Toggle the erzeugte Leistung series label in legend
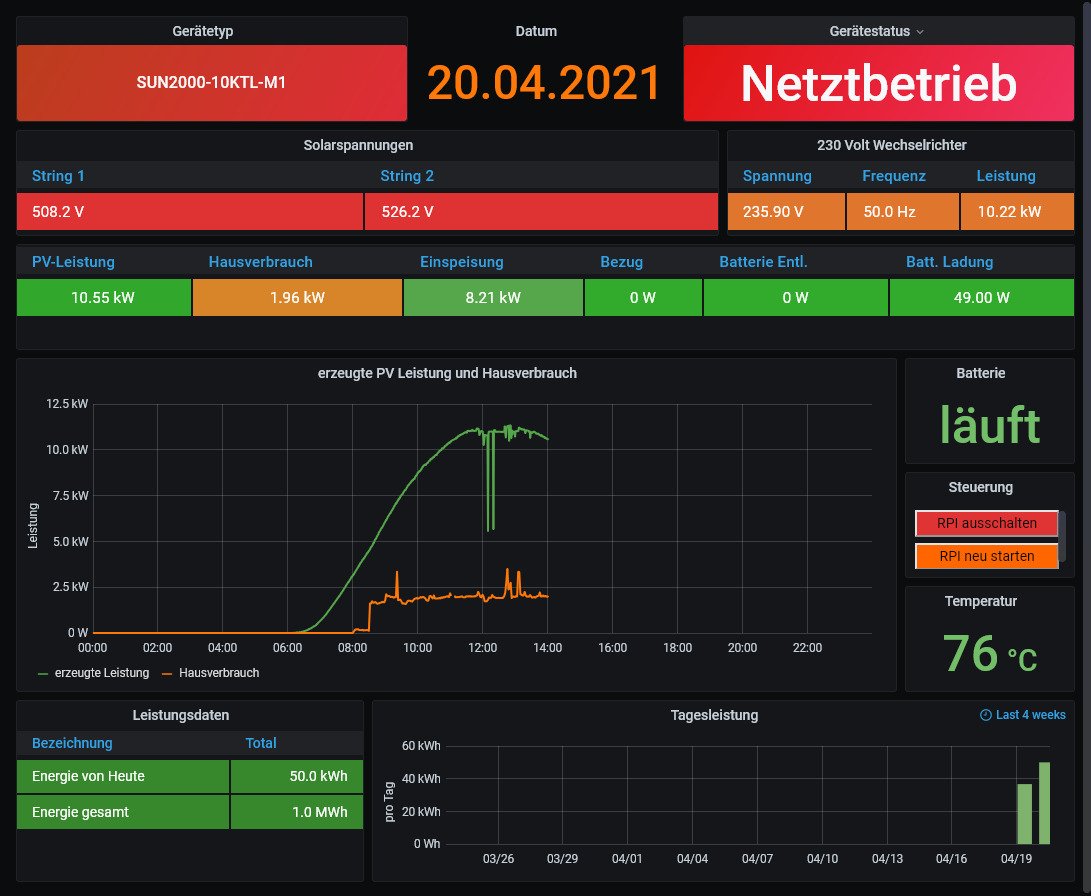Viewport: 1091px width, 896px height. 101,673
